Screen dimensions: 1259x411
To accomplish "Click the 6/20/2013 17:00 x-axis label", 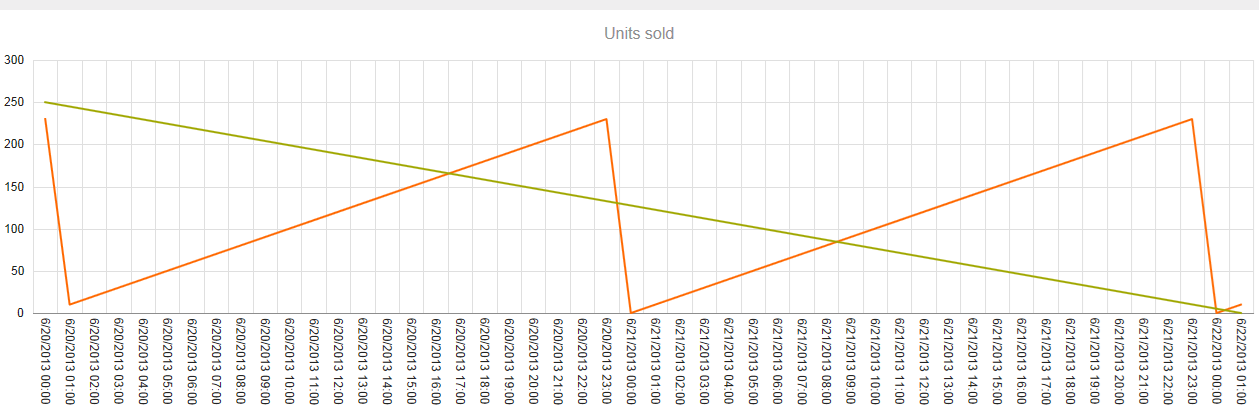I will pos(460,362).
